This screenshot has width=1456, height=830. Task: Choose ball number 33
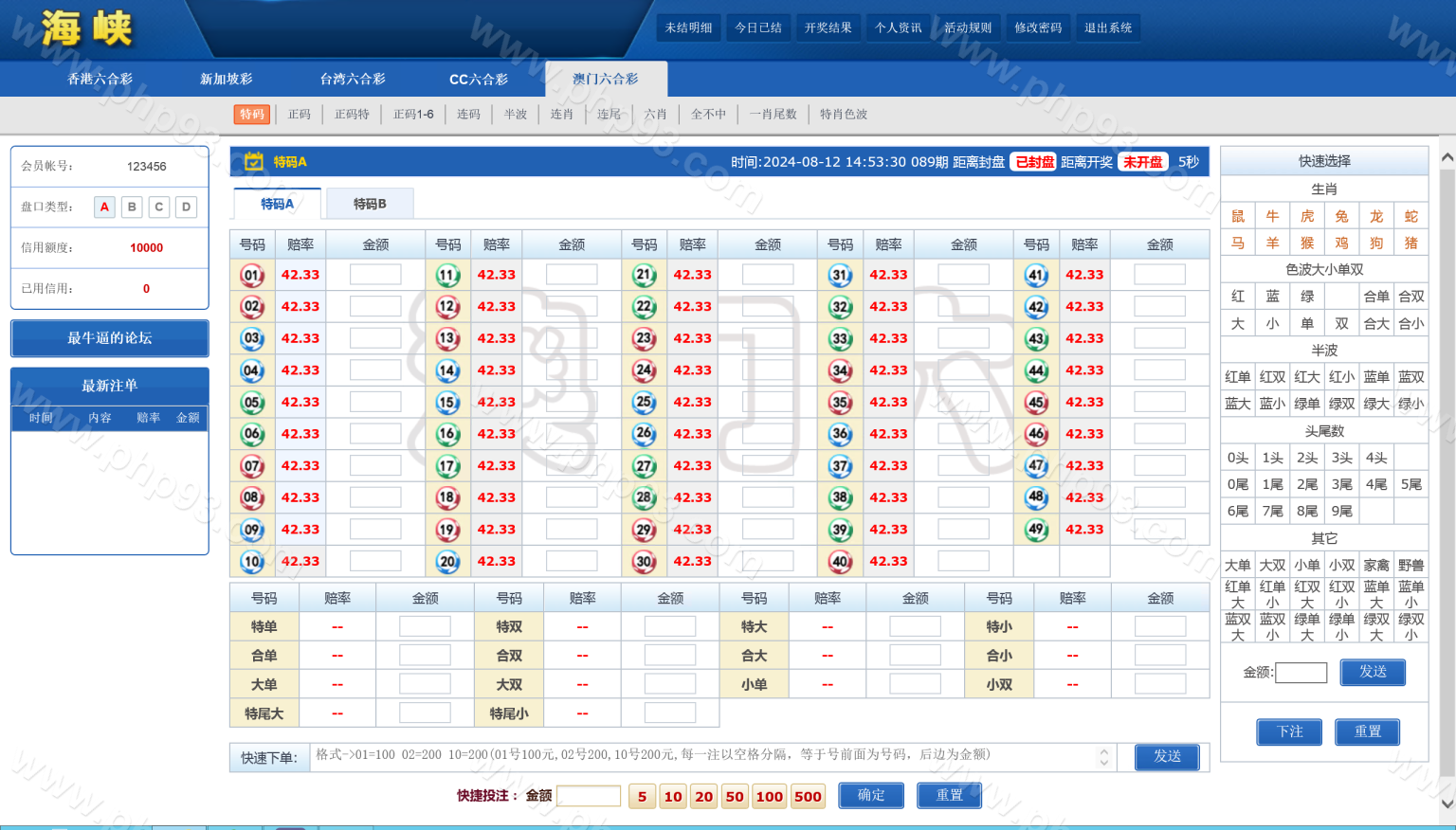click(841, 339)
